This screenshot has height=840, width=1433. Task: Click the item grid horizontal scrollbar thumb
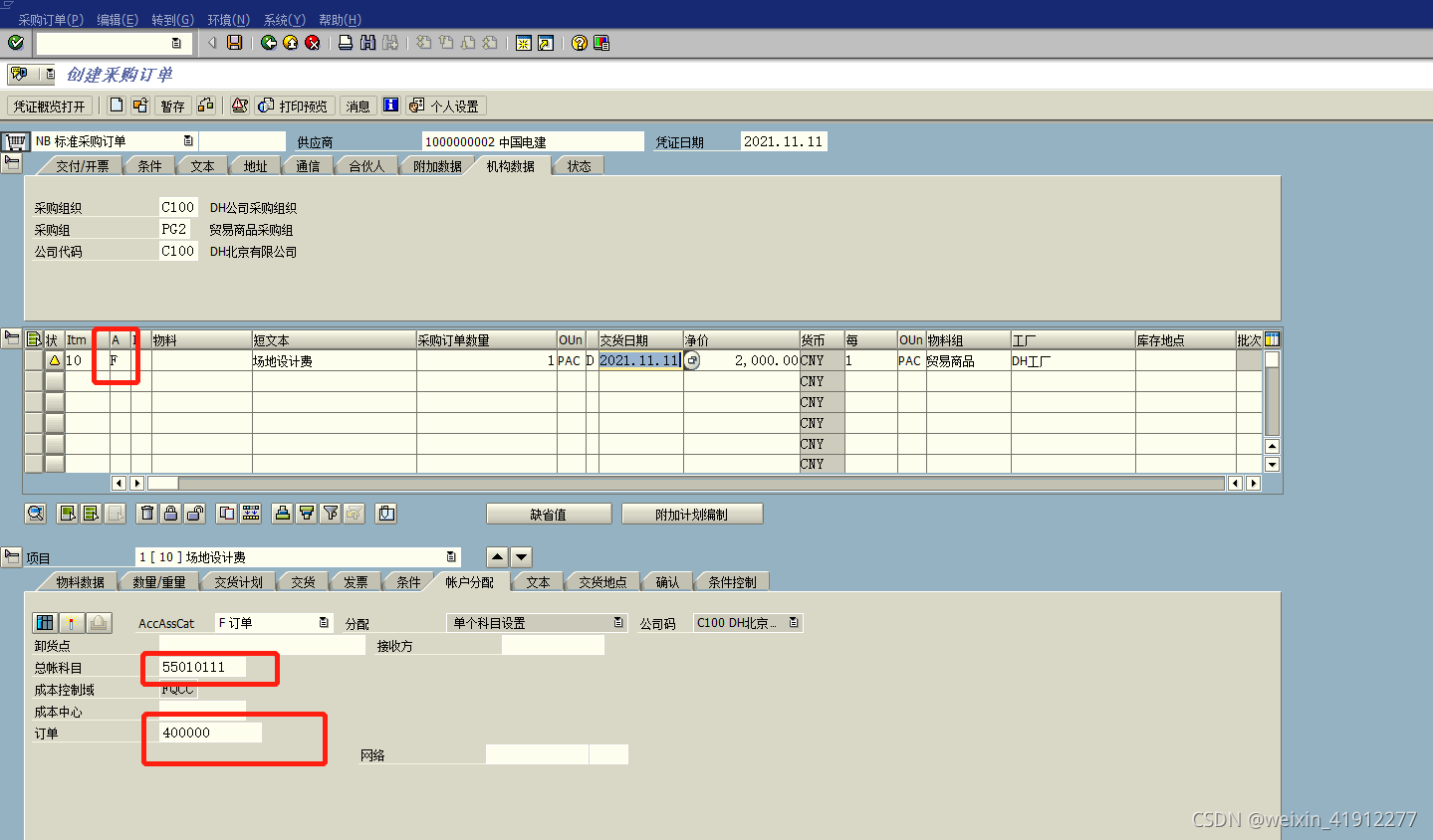(x=162, y=484)
